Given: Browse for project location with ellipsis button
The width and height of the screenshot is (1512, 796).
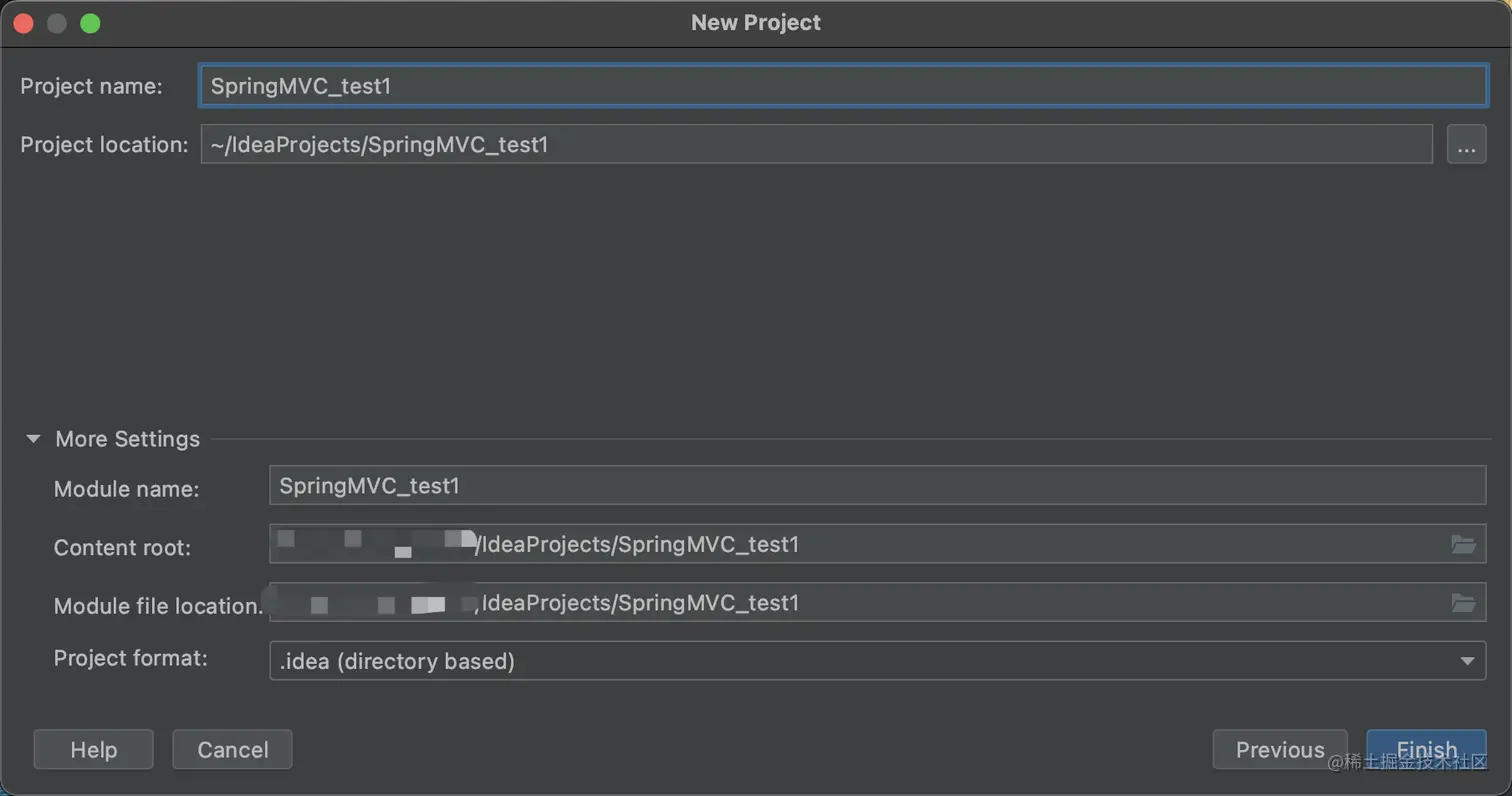Looking at the screenshot, I should (x=1466, y=145).
